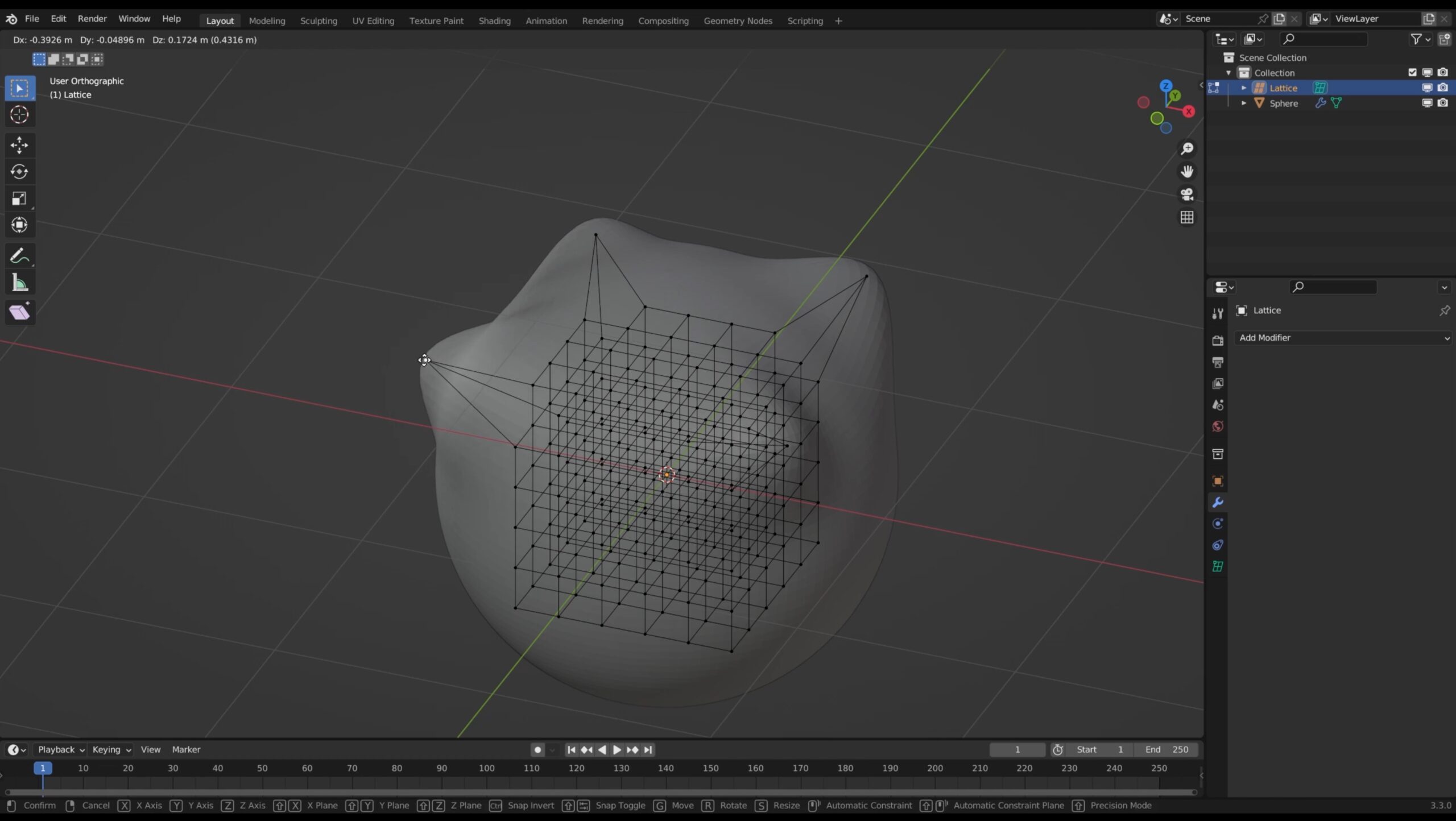Toggle orthographic grid view icon
Screen dimensions: 1456x821
click(1187, 217)
